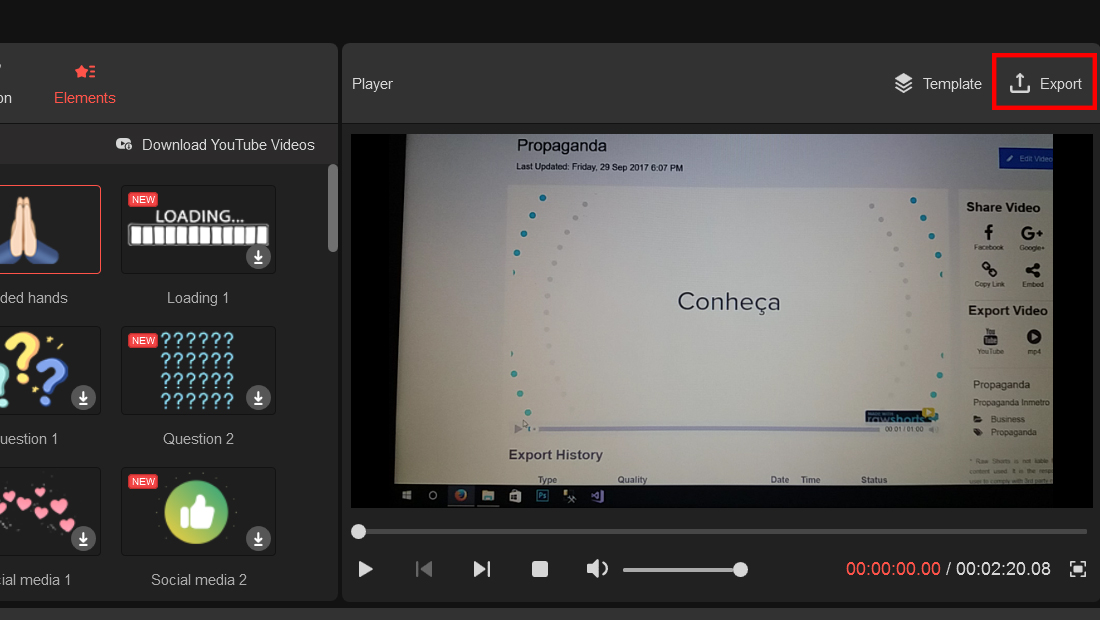Click the elements panel scrollbar
1100x620 pixels.
pos(333,208)
